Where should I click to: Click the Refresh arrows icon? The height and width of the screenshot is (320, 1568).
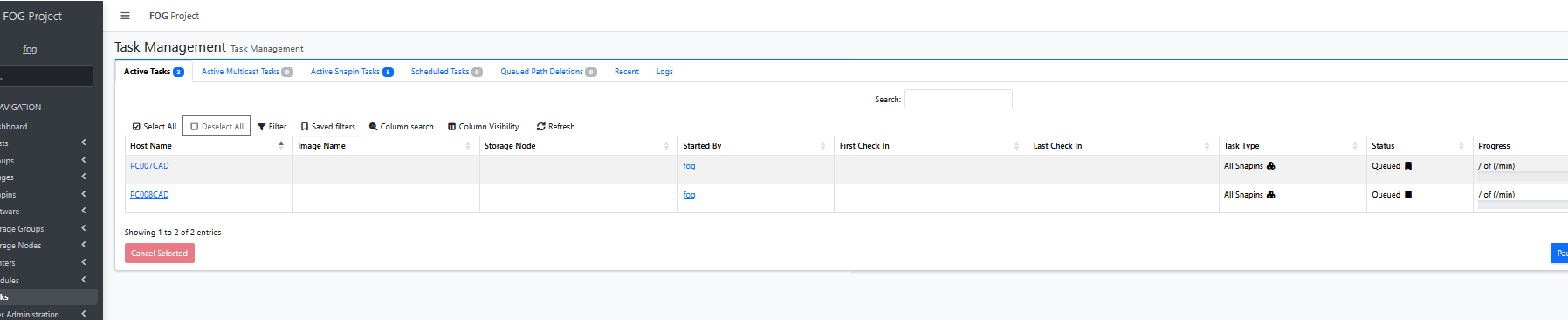[540, 127]
